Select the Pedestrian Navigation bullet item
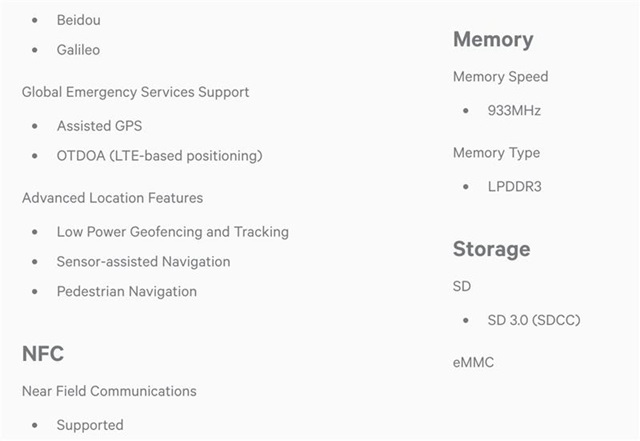The image size is (640, 441). [x=126, y=292]
